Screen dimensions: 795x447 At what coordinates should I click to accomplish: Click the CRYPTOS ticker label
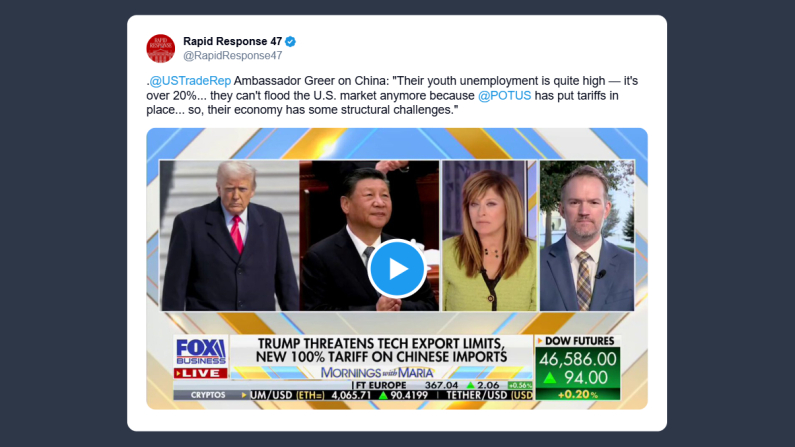click(208, 395)
